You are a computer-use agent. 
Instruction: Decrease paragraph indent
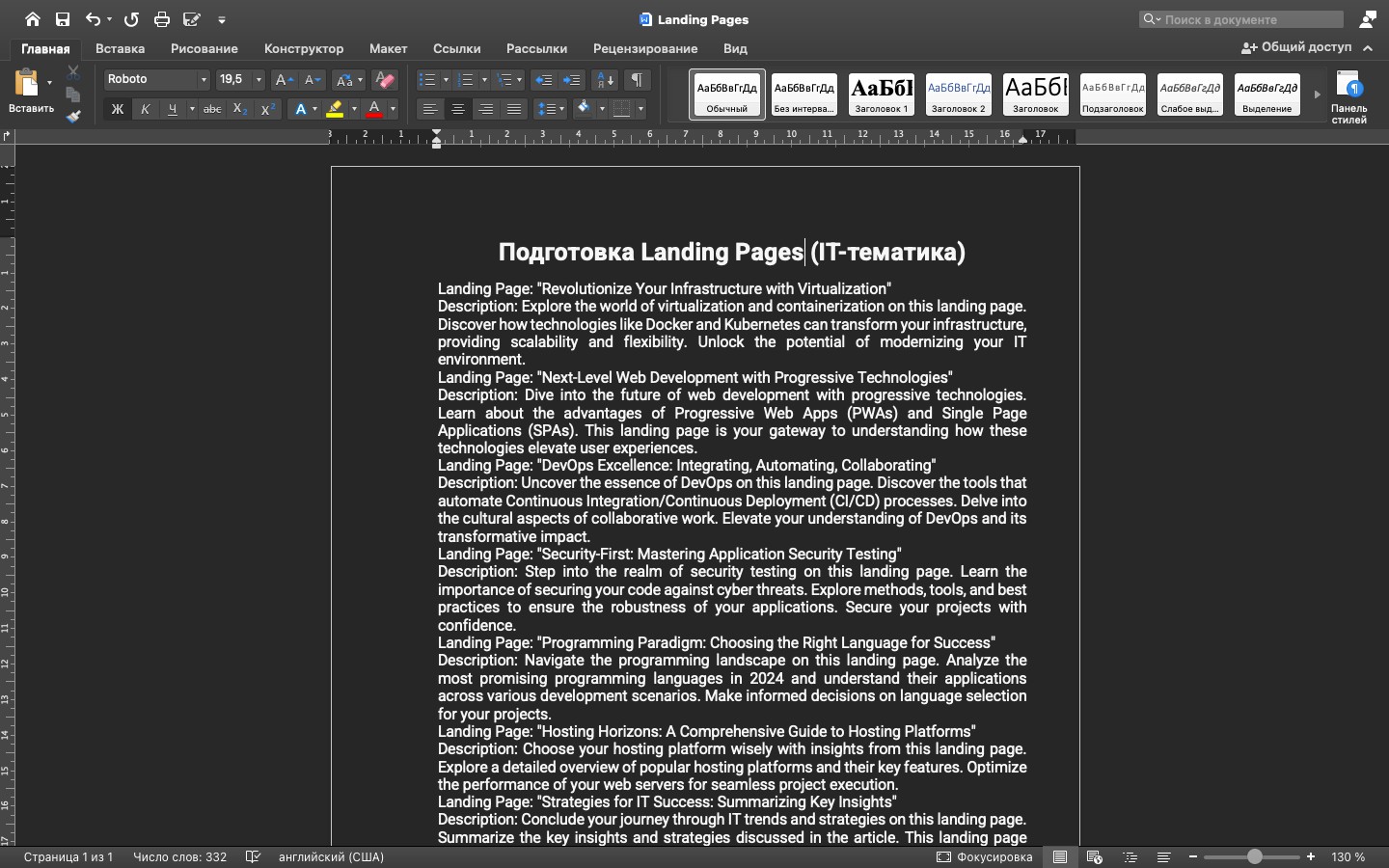pyautogui.click(x=544, y=80)
